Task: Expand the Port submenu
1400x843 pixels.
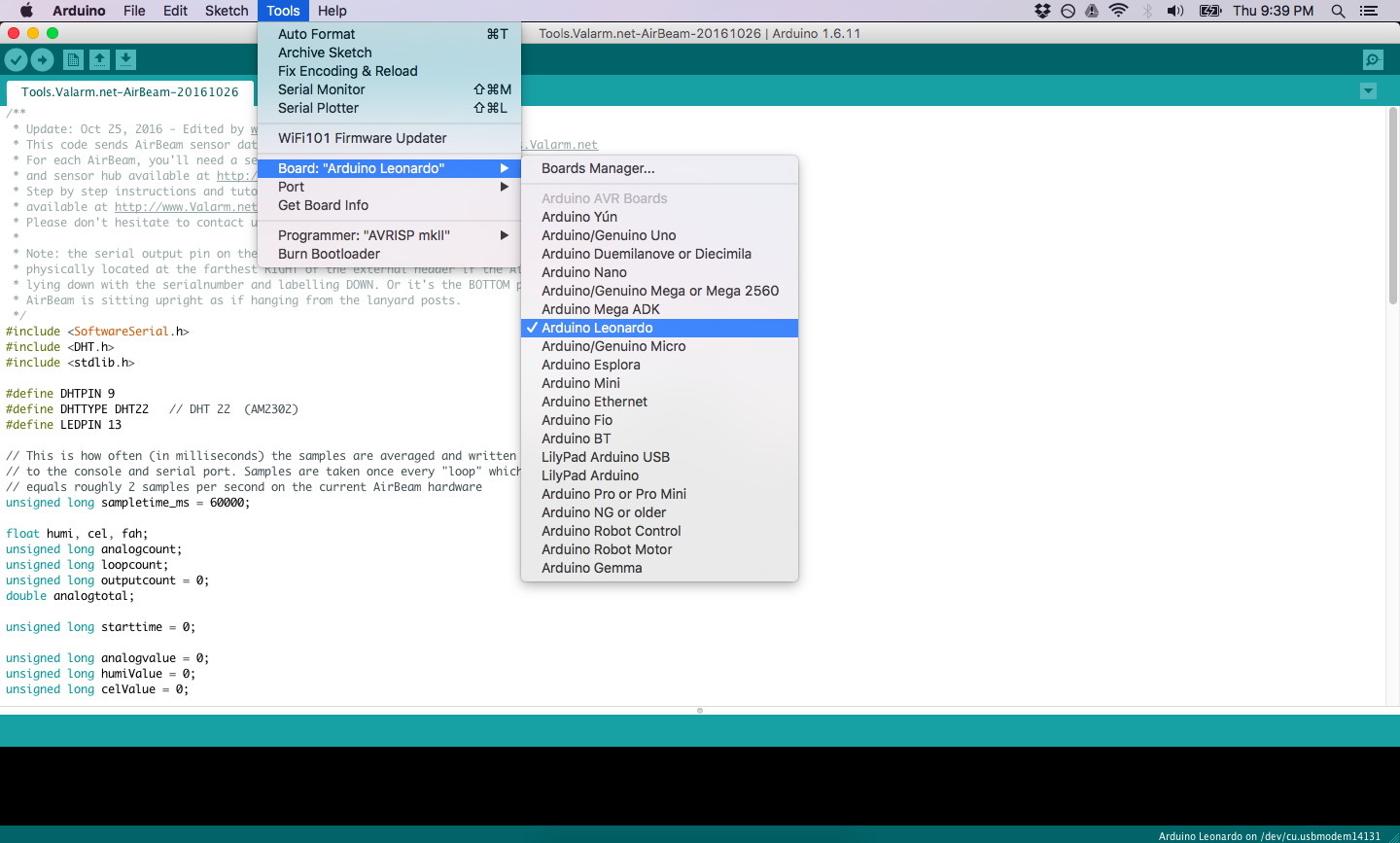Action: coord(390,187)
